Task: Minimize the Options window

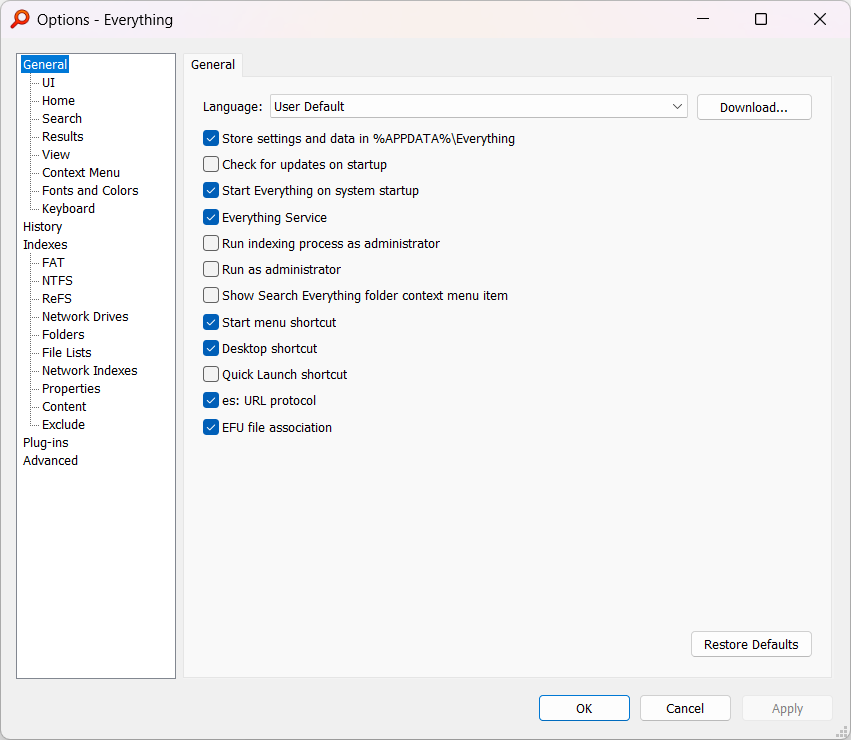Action: point(703,19)
